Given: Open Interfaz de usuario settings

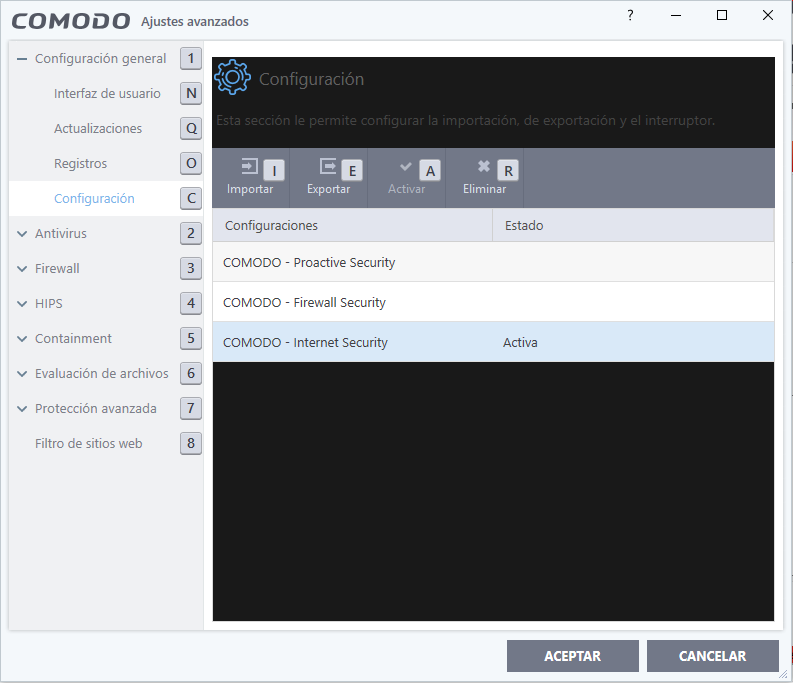Looking at the screenshot, I should (107, 94).
